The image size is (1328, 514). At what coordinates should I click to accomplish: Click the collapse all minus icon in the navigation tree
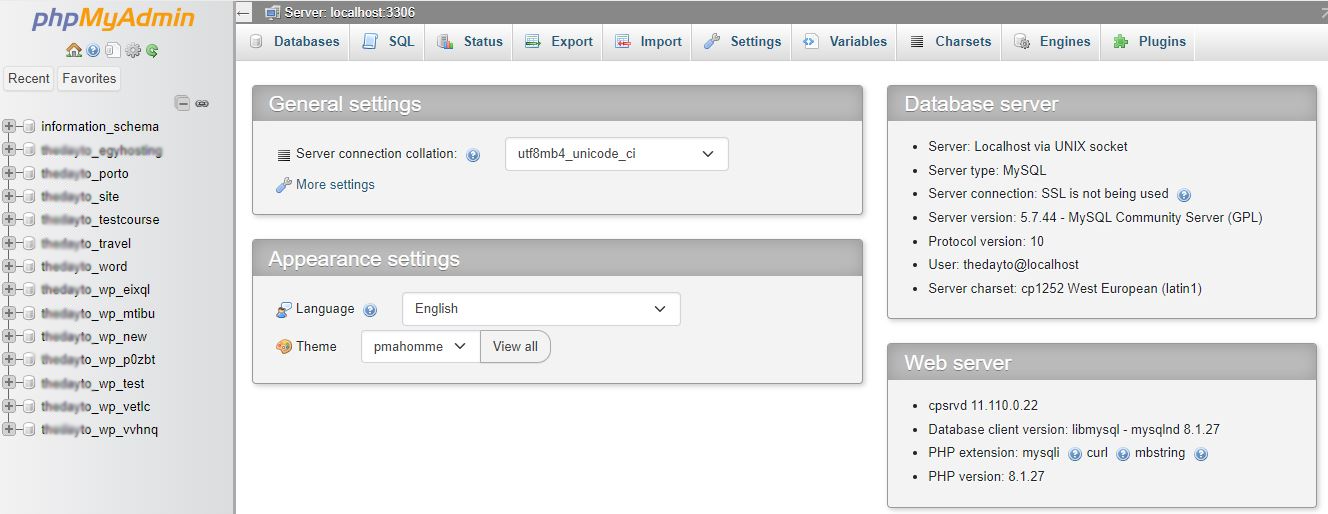click(x=182, y=102)
